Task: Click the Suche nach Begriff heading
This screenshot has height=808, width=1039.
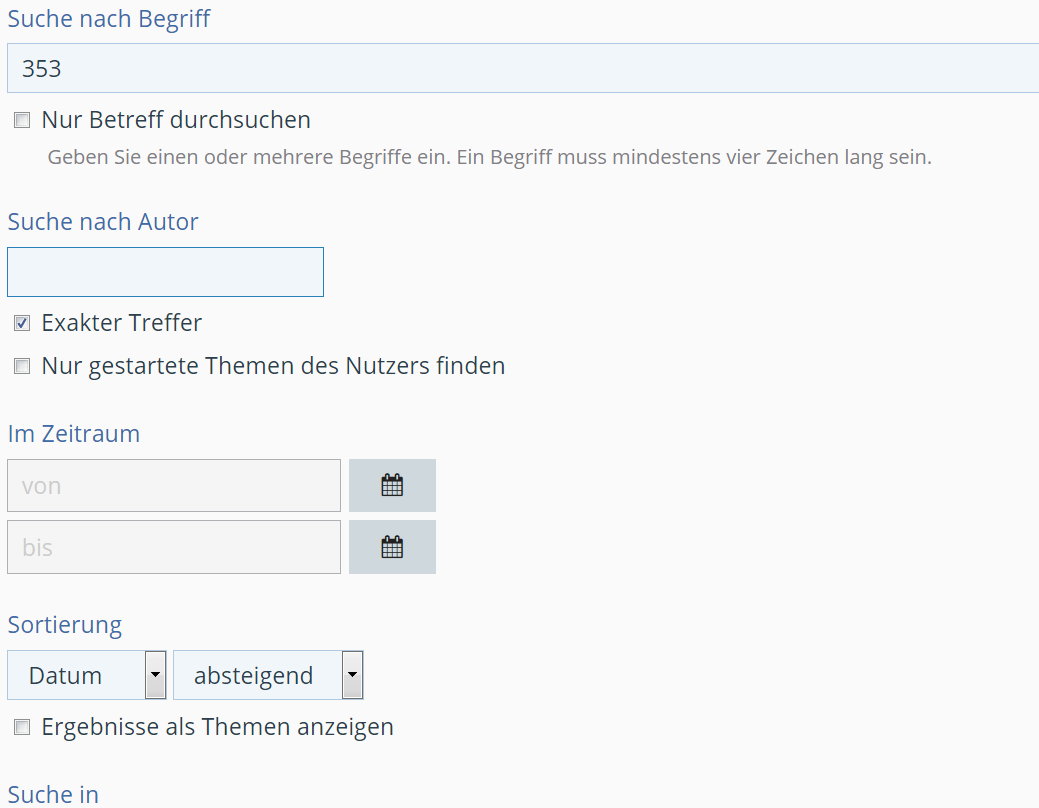Action: point(109,19)
